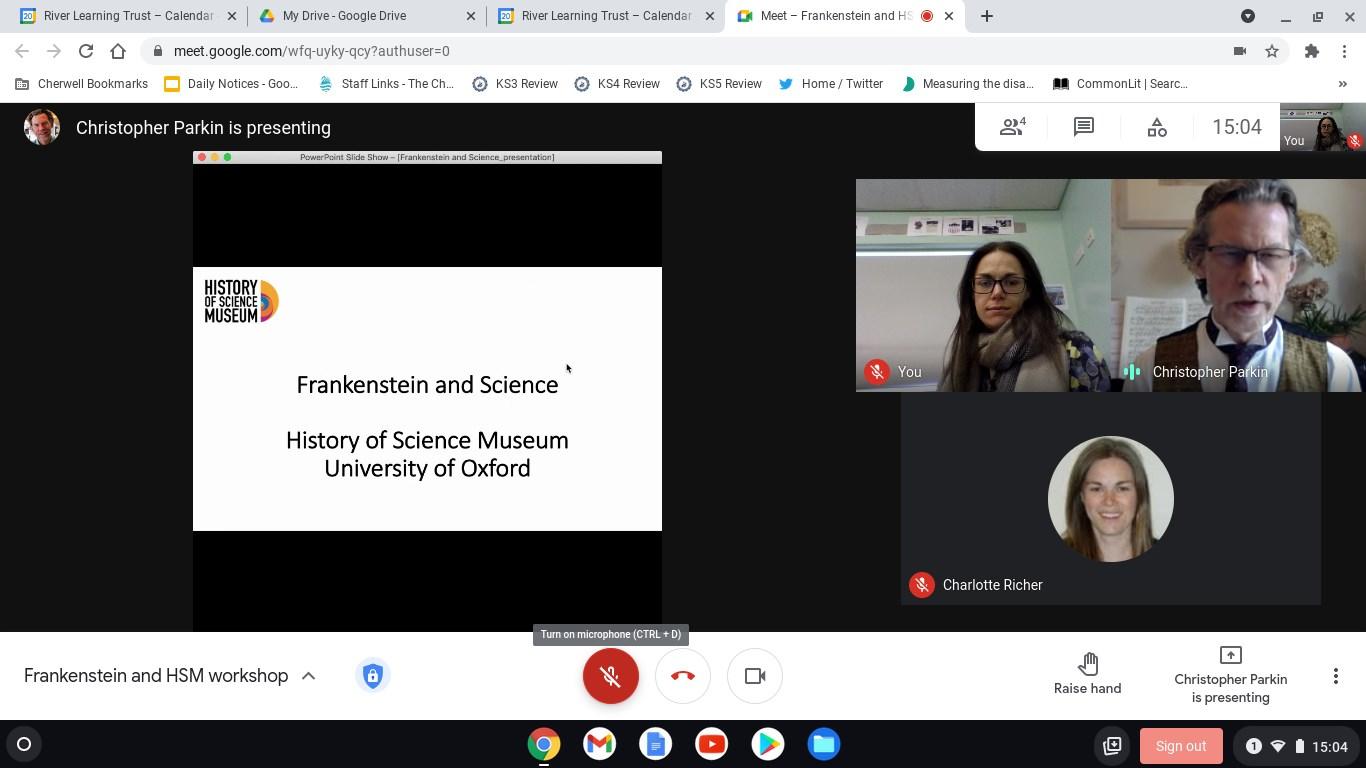This screenshot has width=1366, height=768.
Task: Go to the browser home page
Action: point(118,51)
